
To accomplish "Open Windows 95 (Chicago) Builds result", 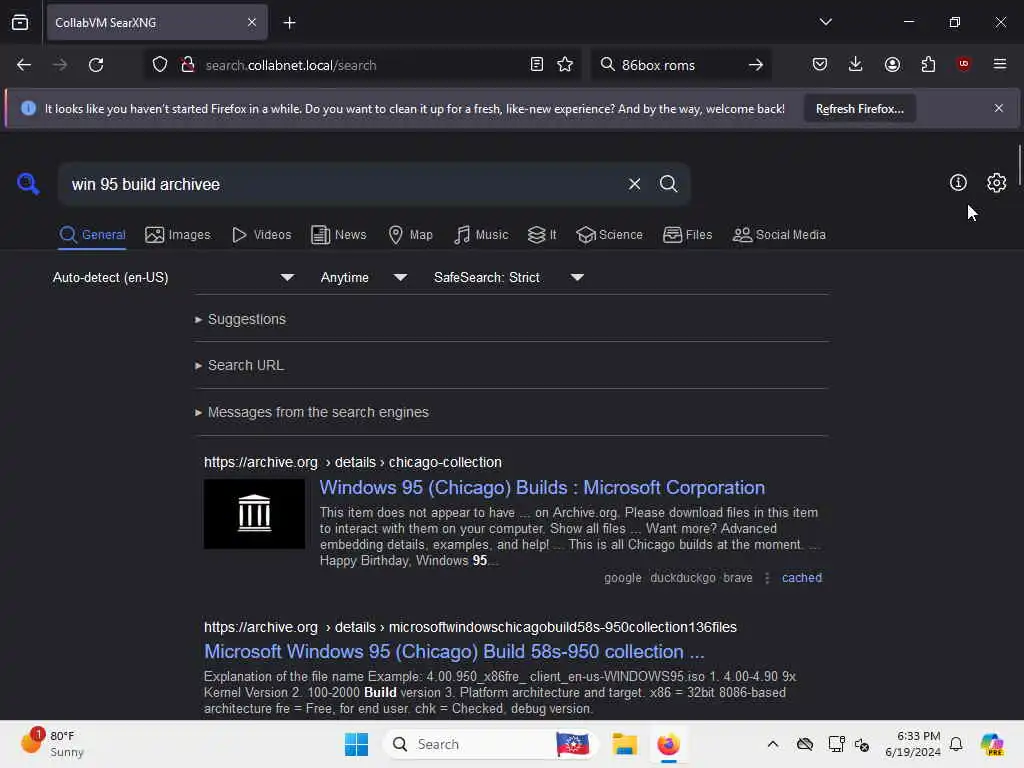I will coord(542,488).
